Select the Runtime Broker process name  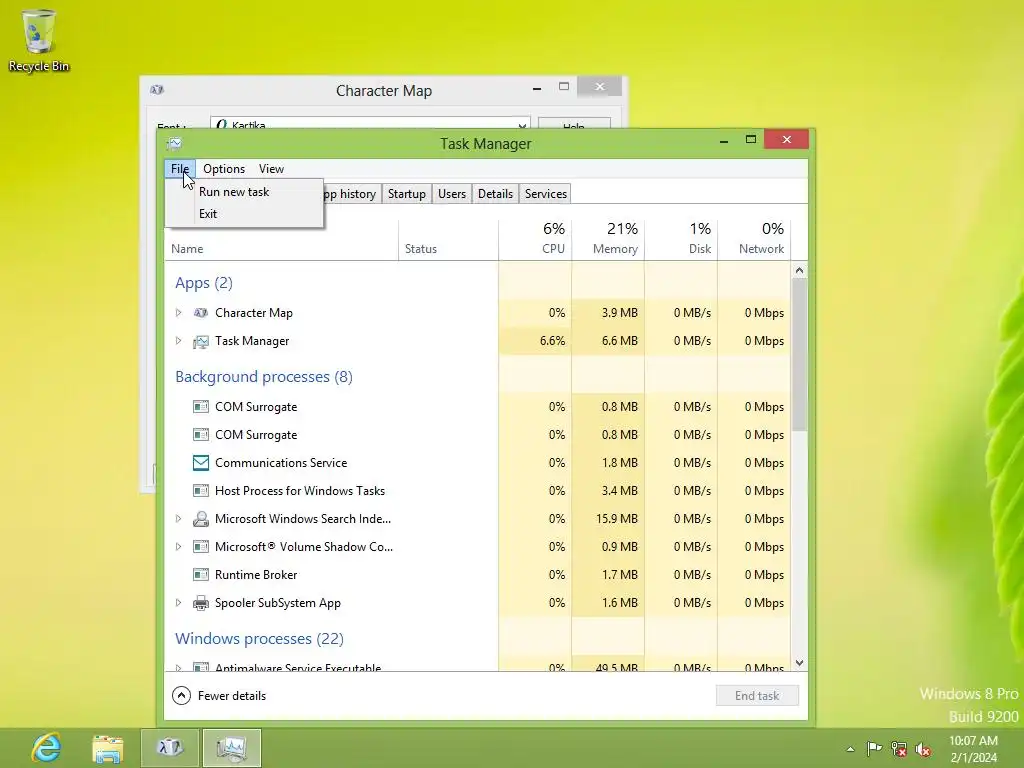point(256,575)
